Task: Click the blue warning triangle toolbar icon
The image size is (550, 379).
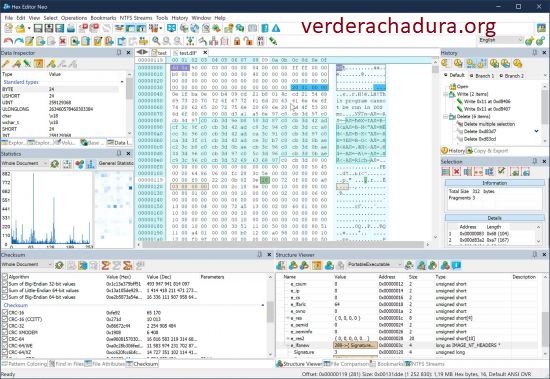Action: (x=276, y=28)
